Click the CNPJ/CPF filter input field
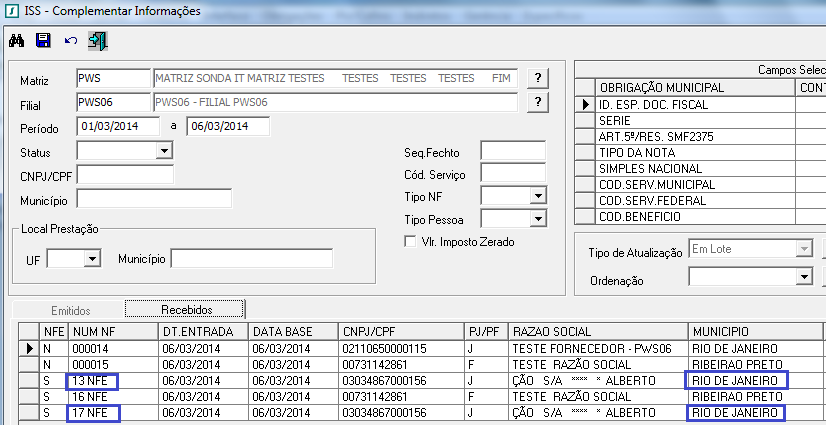This screenshot has height=425, width=826. click(x=125, y=175)
